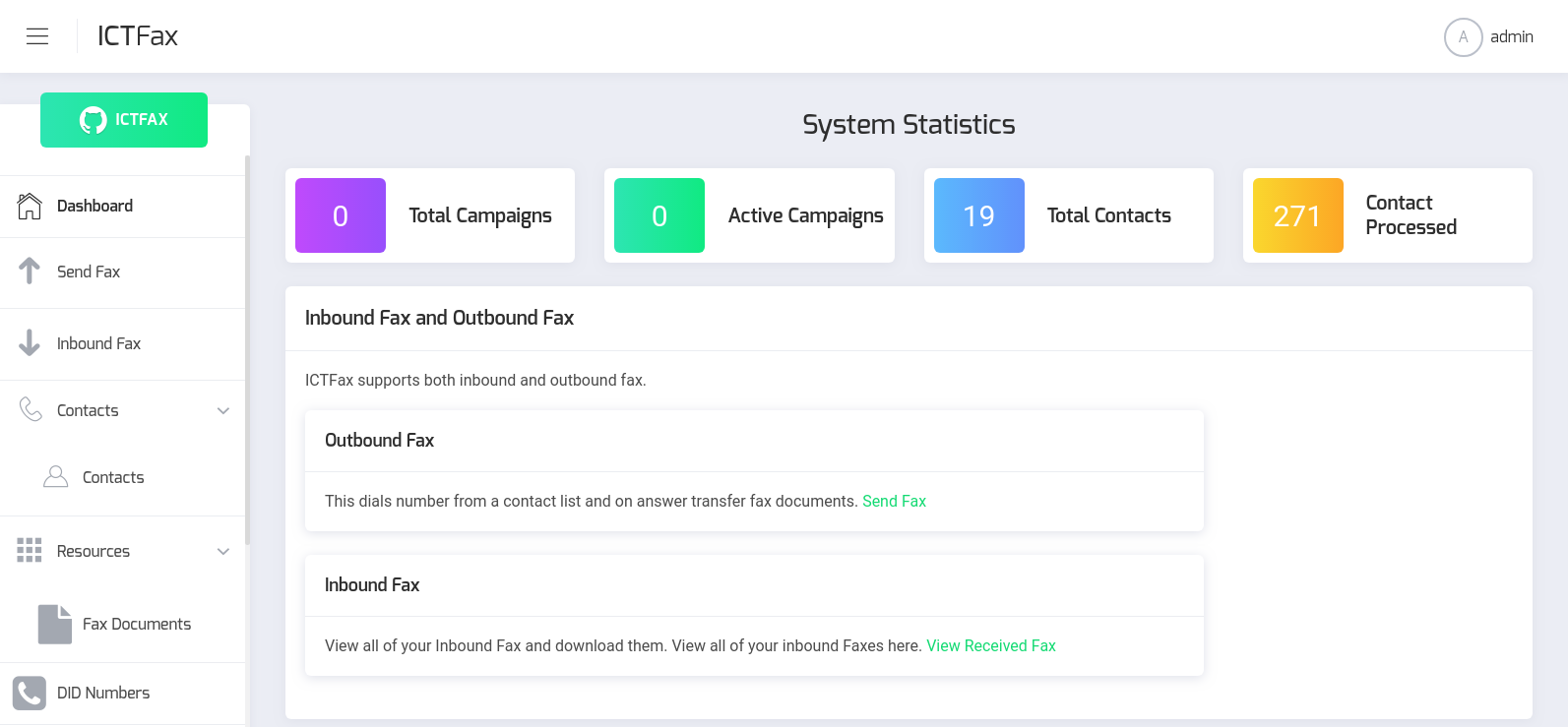Click the green ICTFAX button

click(124, 120)
